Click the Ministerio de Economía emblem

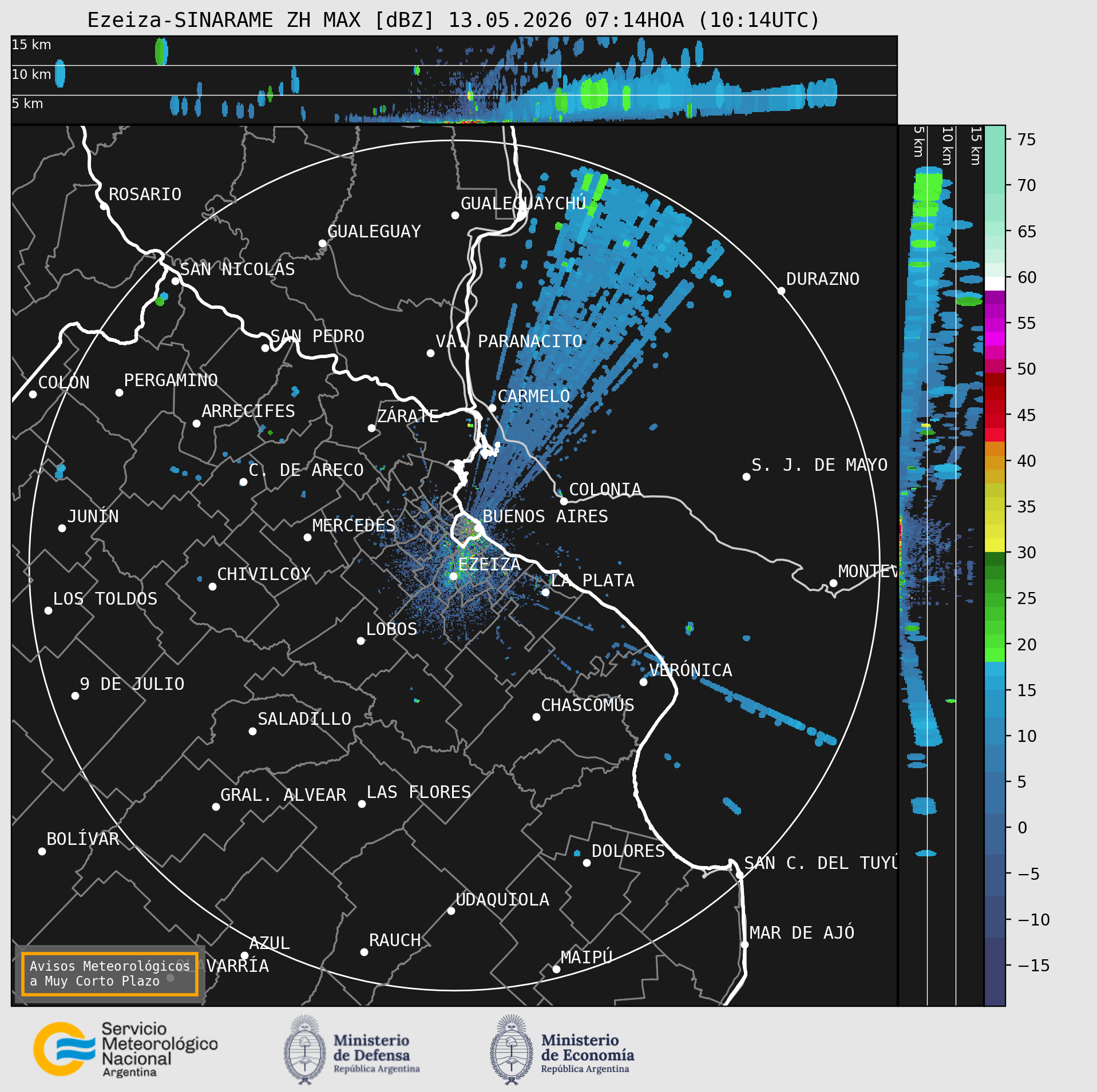pos(512,1050)
